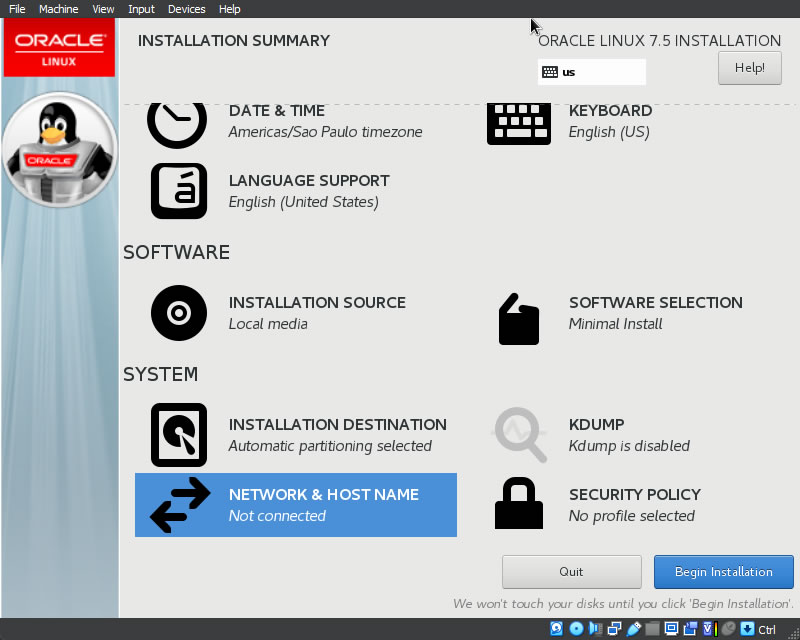The height and width of the screenshot is (640, 800).
Task: Click the virtualization features status icon
Action: [x=710, y=628]
